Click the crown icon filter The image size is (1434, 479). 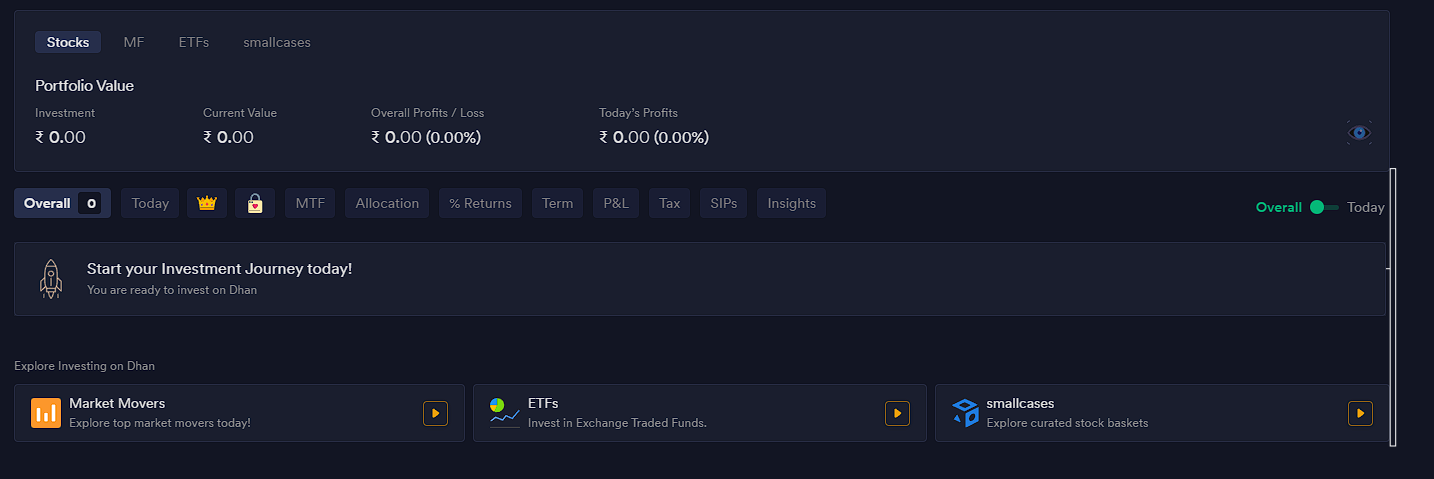207,203
